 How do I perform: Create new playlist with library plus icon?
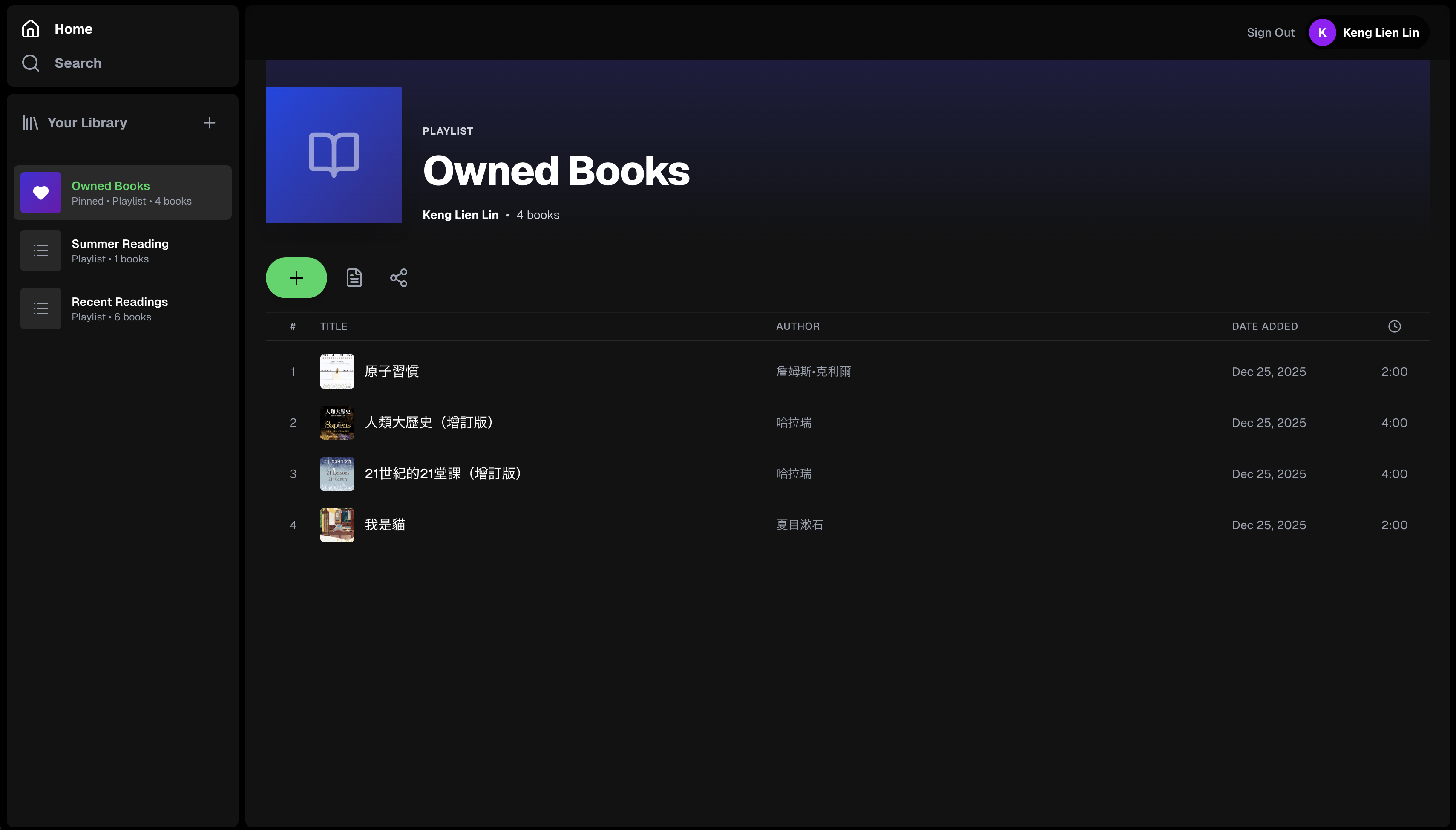pos(209,123)
